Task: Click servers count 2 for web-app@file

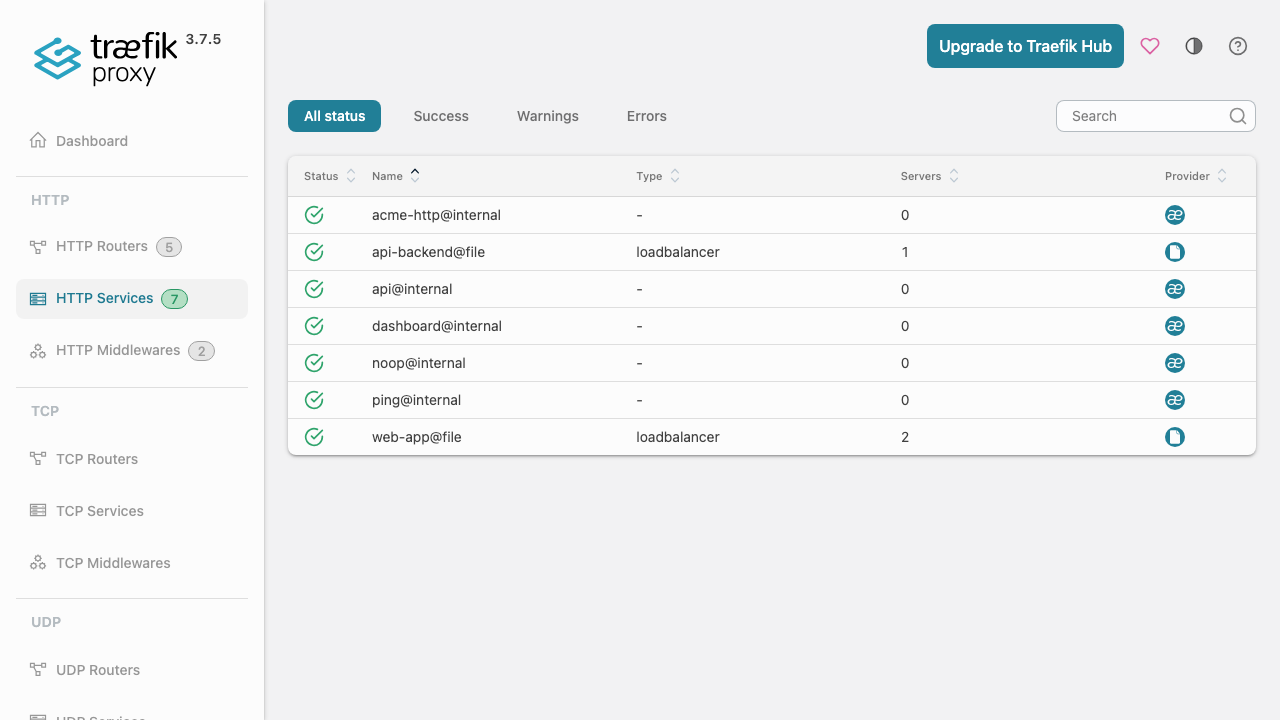Action: click(x=905, y=437)
